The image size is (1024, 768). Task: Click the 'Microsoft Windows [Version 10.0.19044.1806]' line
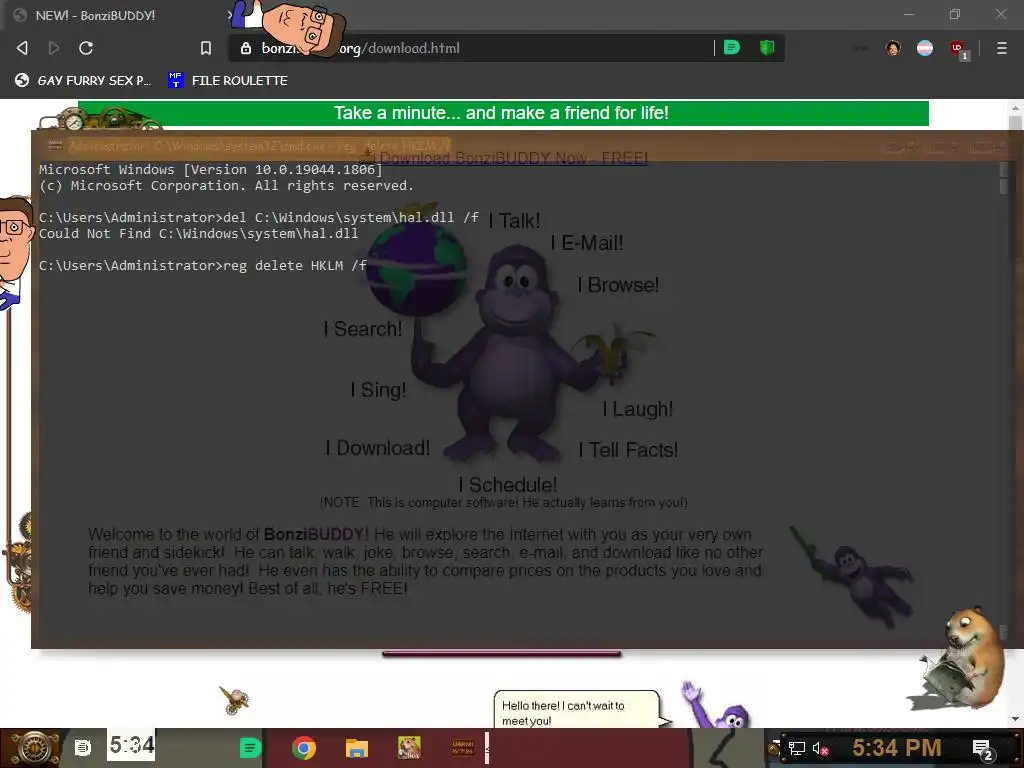(210, 169)
